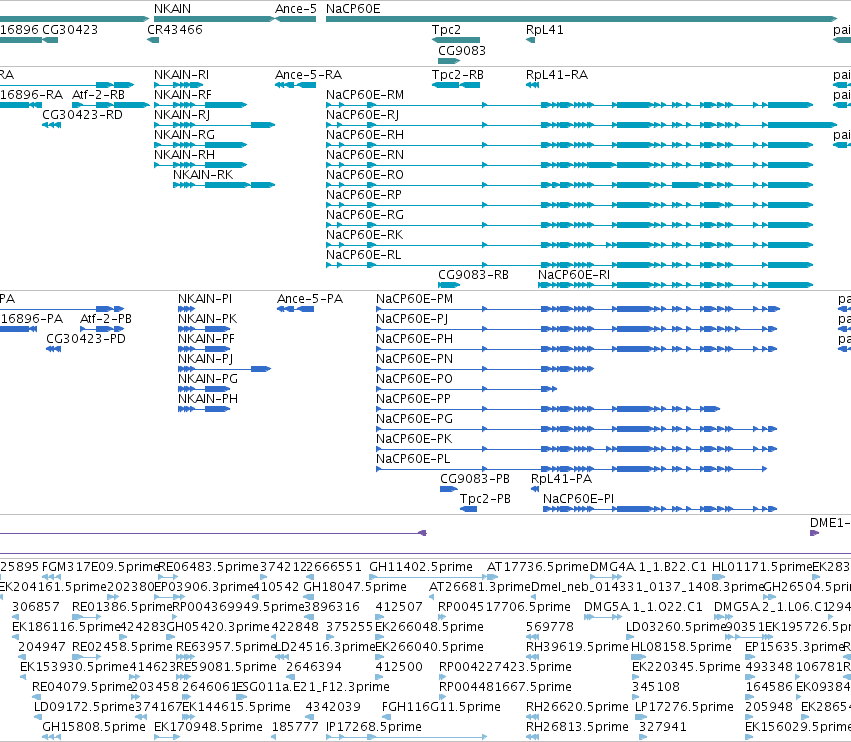Click the NKAIN-RJ transcript label
The width and height of the screenshot is (851, 742).
click(x=182, y=115)
